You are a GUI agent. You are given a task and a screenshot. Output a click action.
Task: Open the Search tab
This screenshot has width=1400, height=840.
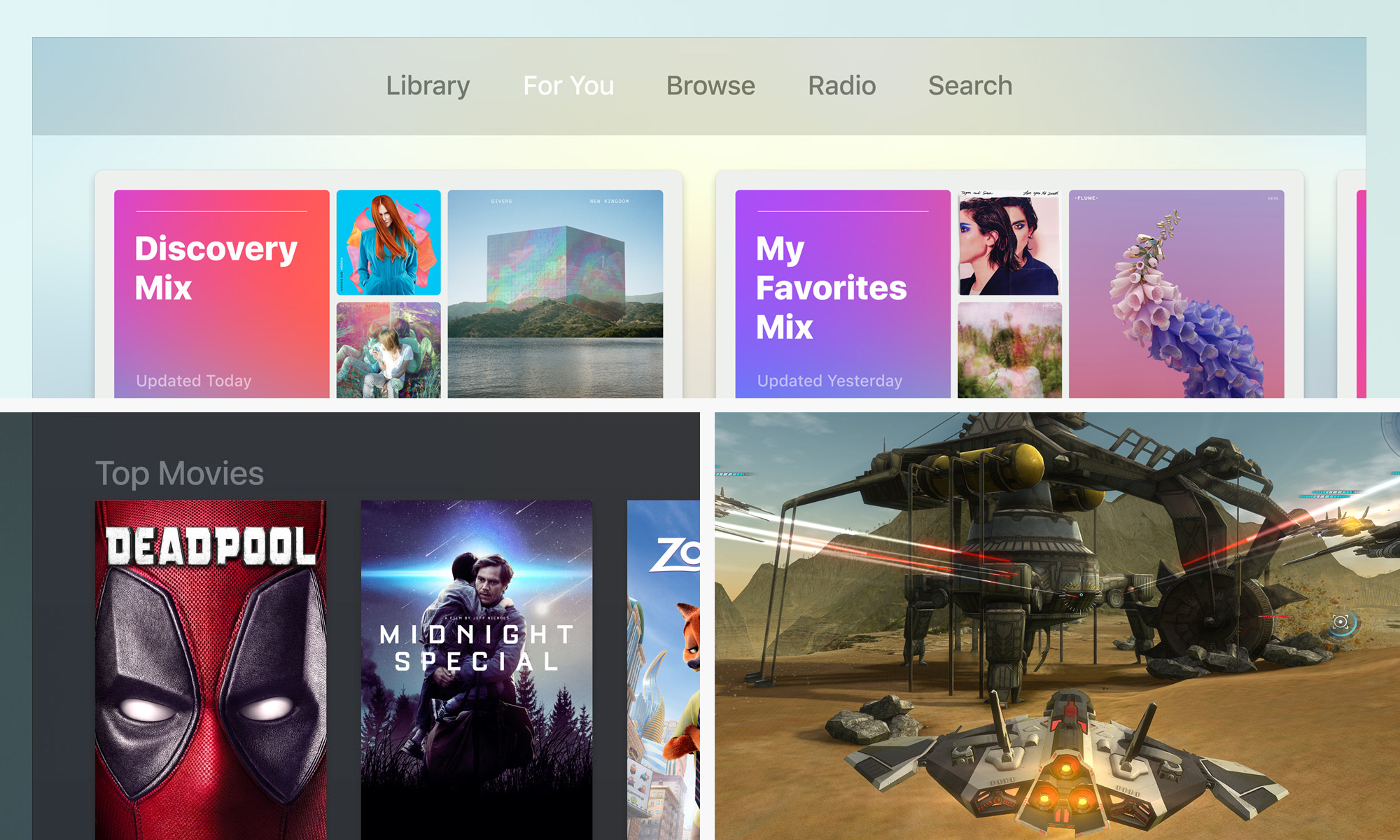(970, 86)
